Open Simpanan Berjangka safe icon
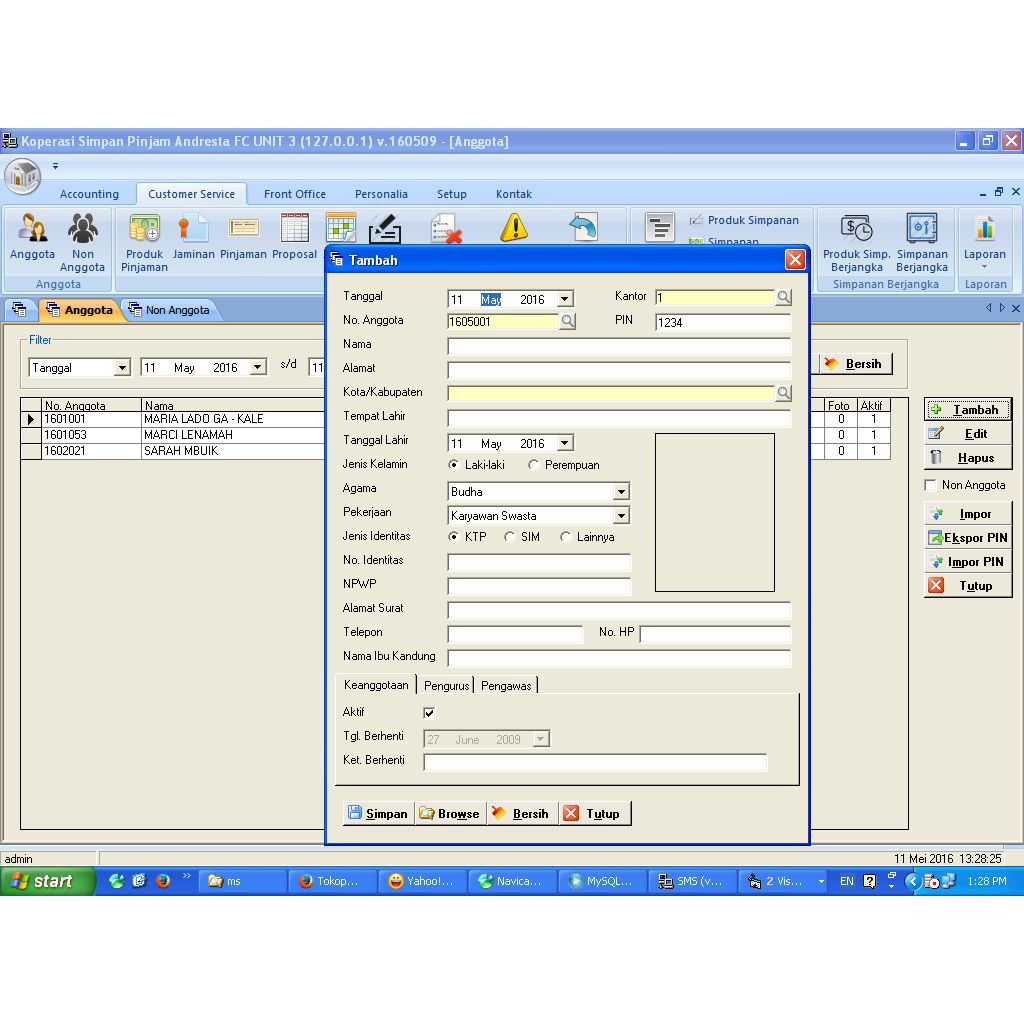 (x=921, y=242)
